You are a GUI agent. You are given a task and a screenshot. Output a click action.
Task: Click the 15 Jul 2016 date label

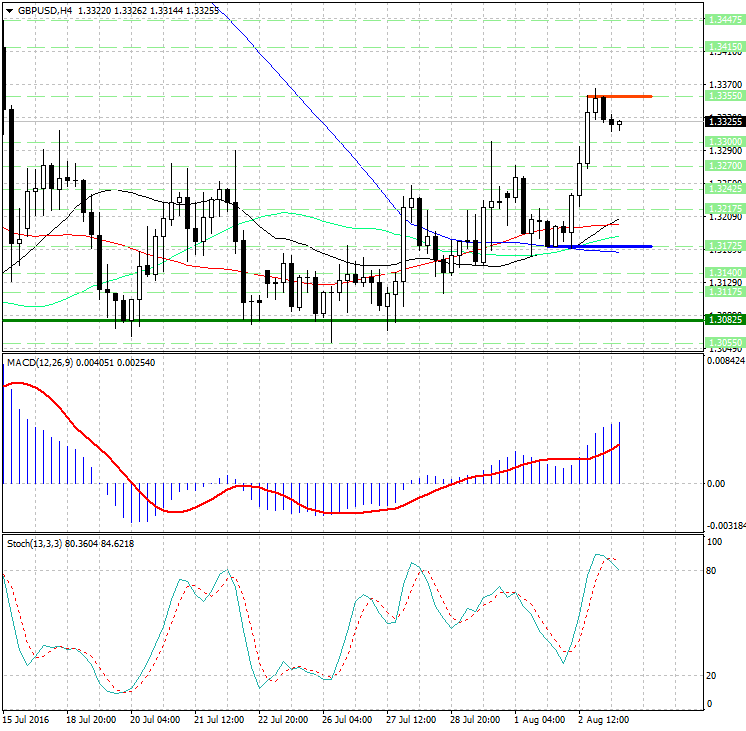click(x=25, y=719)
